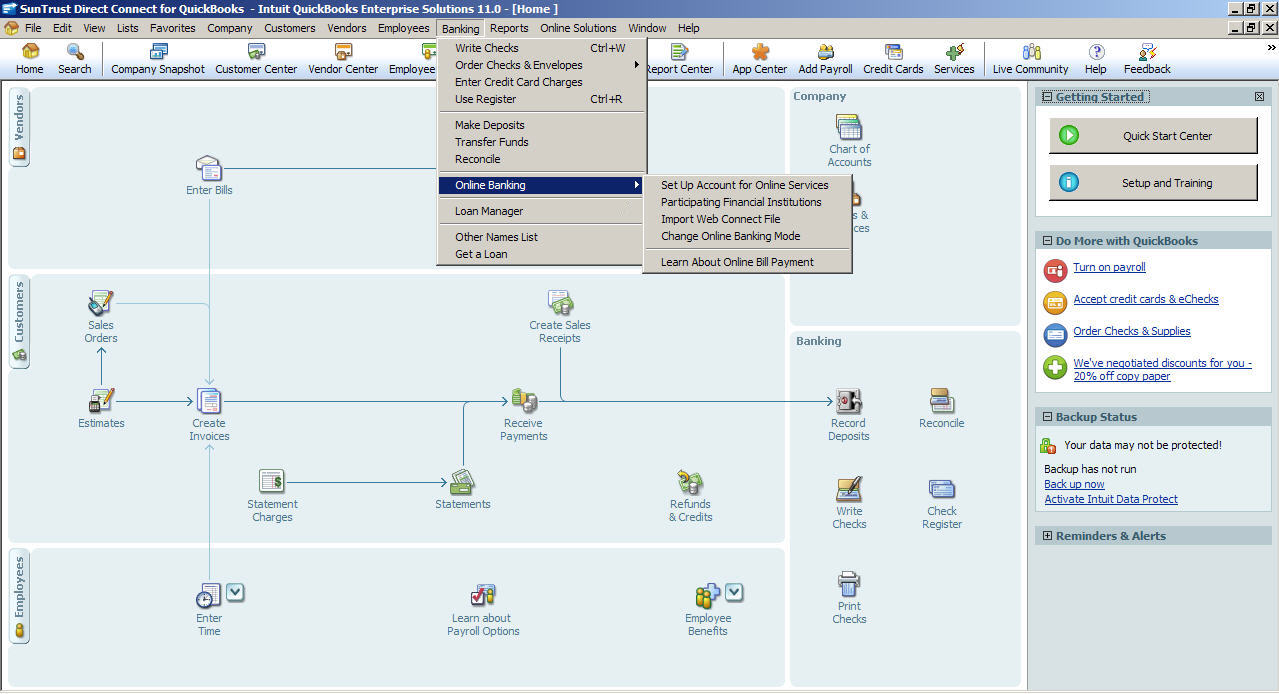Click the Employees side tab
This screenshot has width=1279, height=694.
pos(19,597)
